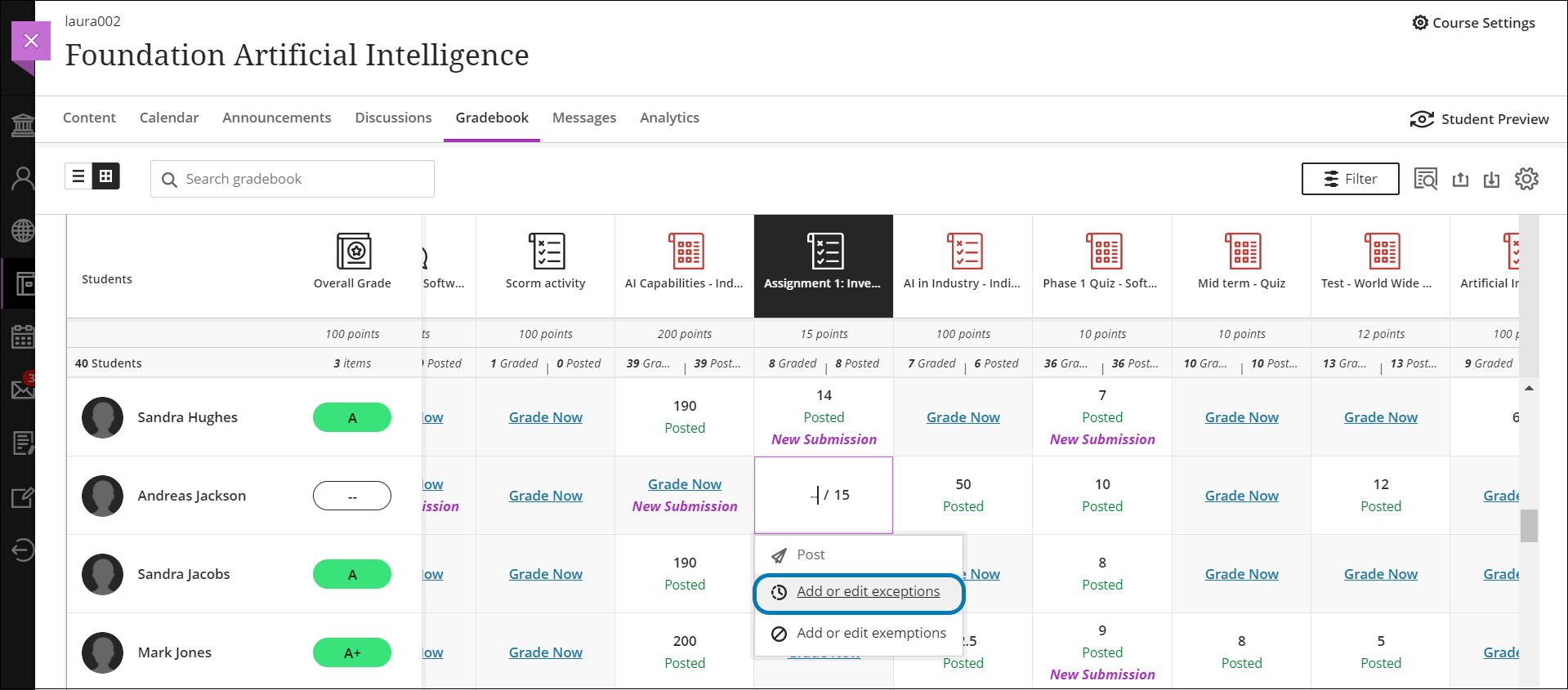
Task: Click the upload gradebook icon
Action: click(x=1461, y=180)
